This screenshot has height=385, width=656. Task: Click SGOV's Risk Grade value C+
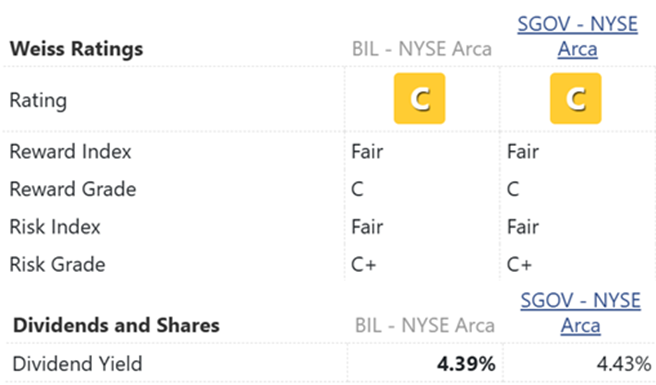click(x=519, y=264)
